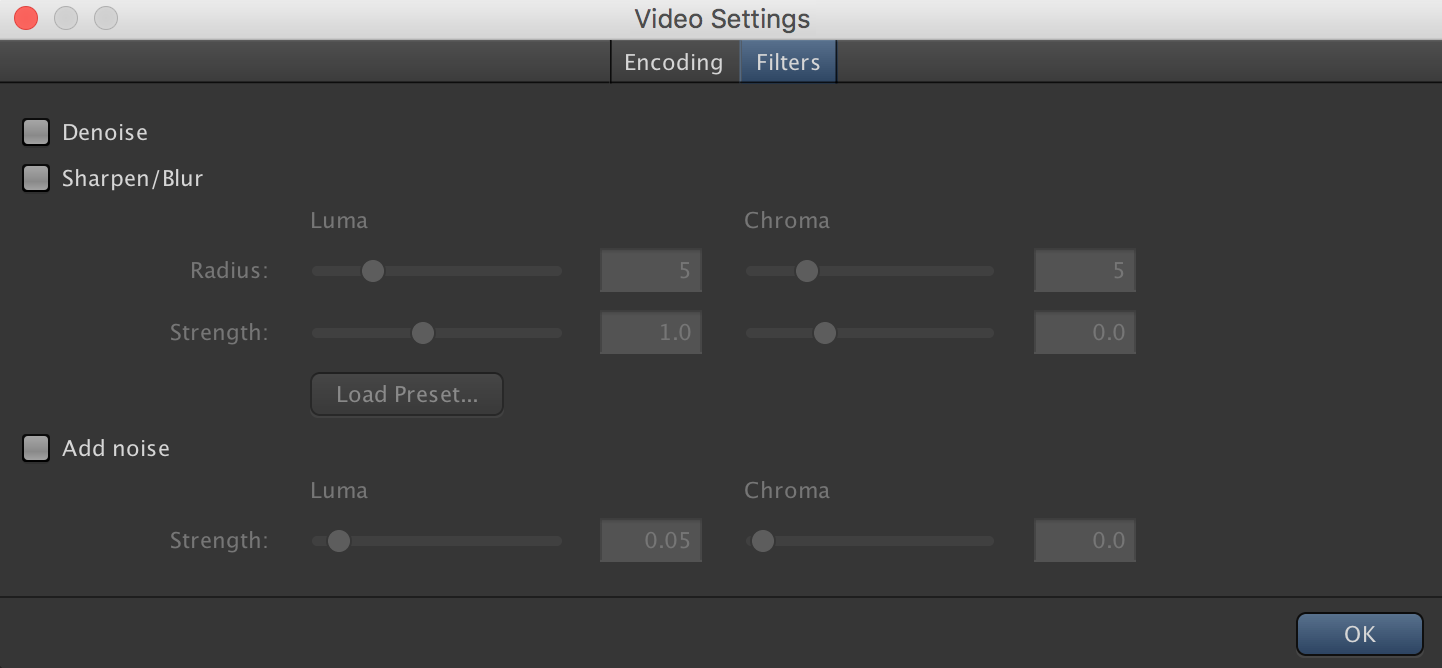This screenshot has height=668, width=1442.
Task: Toggle the Sharpen/Blur filter checkbox
Action: point(36,178)
